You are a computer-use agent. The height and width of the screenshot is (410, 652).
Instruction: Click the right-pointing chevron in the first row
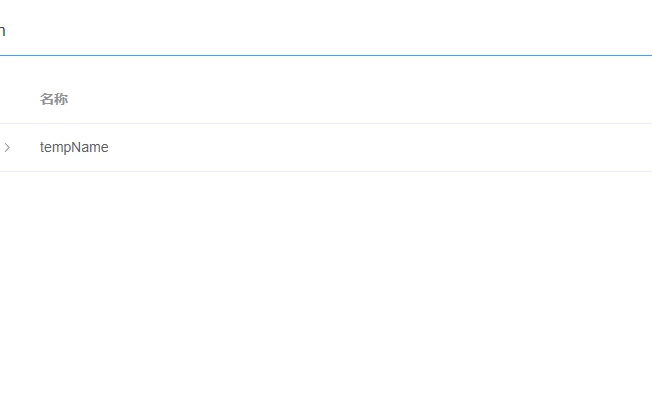tap(7, 148)
